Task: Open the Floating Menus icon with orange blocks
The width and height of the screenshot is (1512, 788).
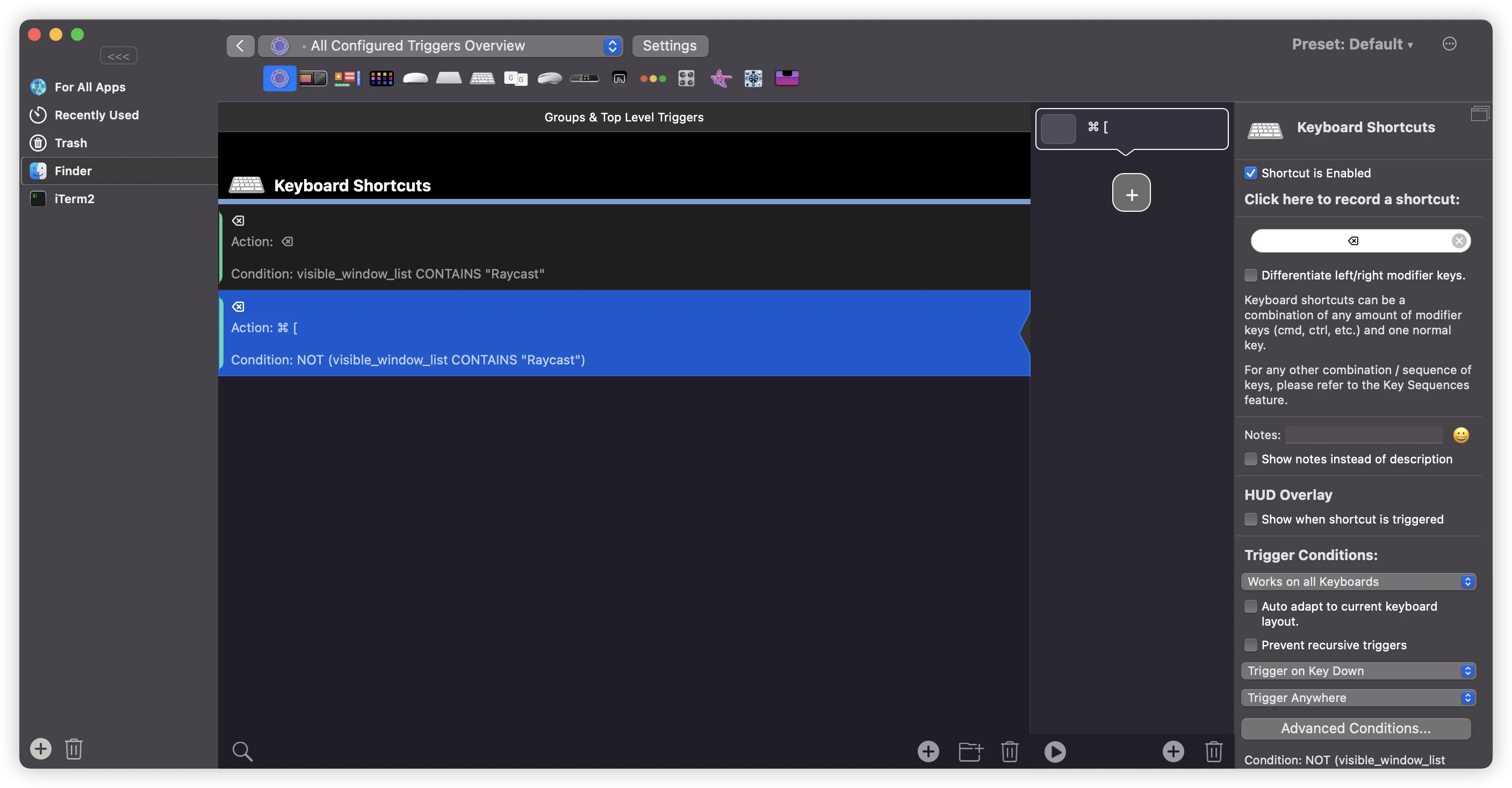Action: 347,78
